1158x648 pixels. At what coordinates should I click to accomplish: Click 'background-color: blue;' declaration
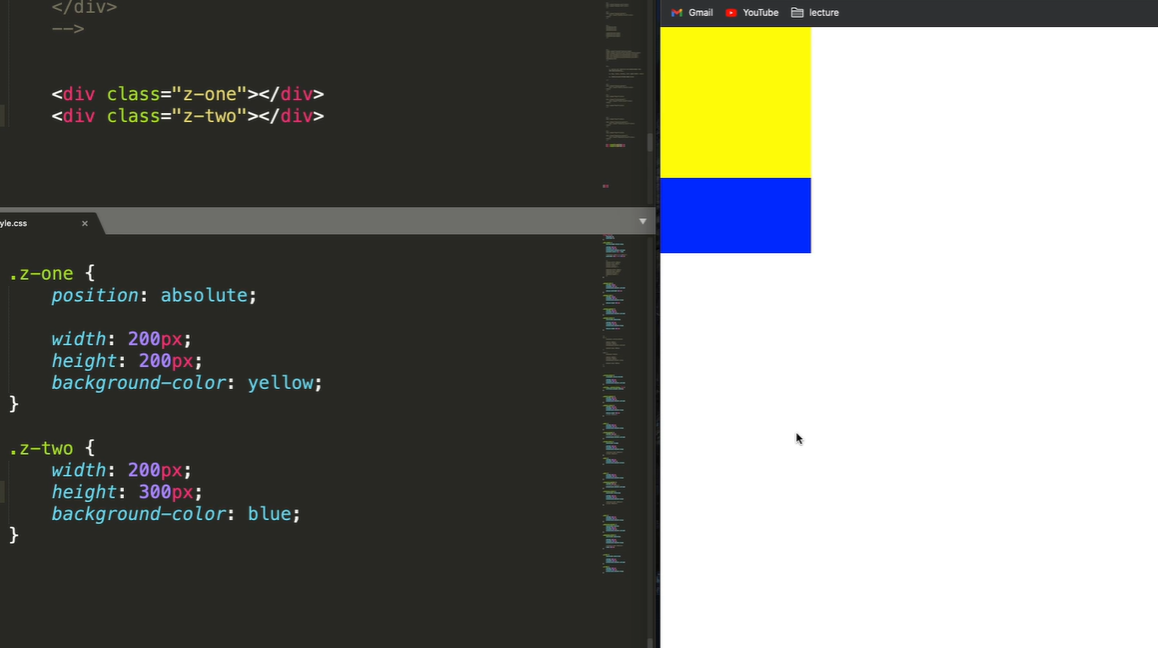click(x=176, y=514)
